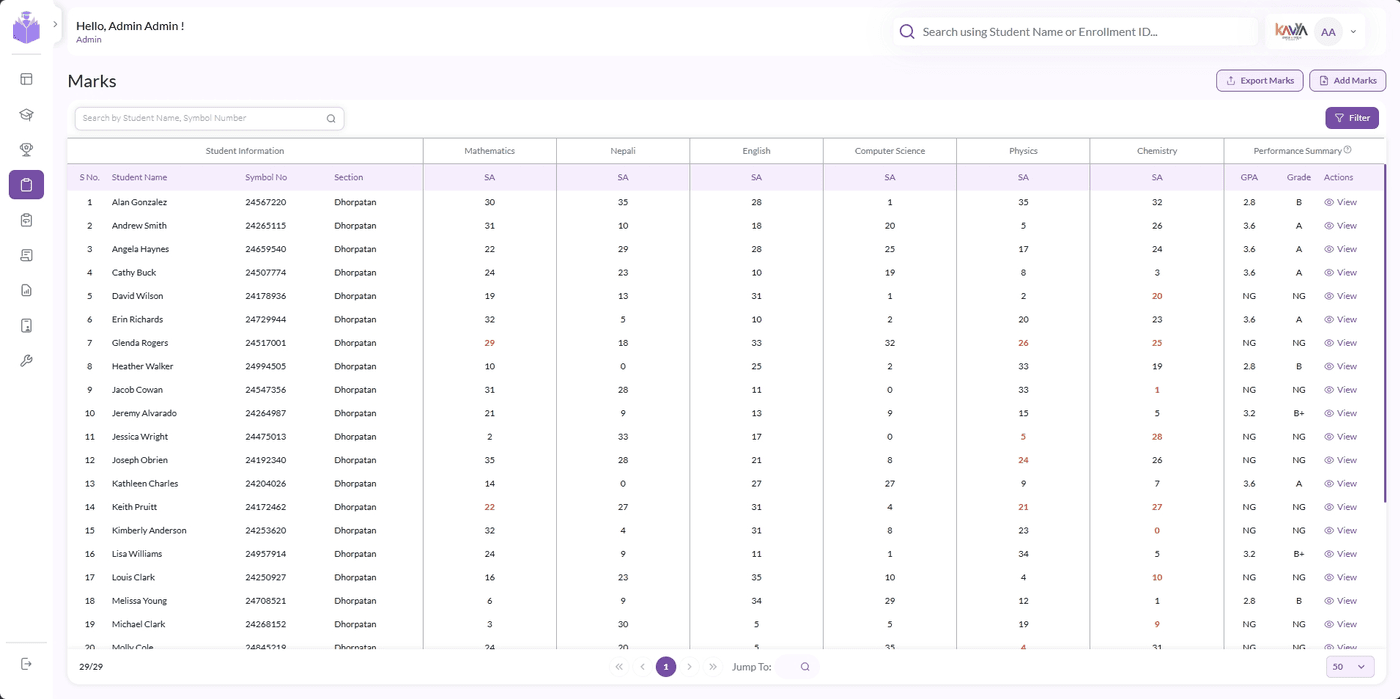Image resolution: width=1400 pixels, height=699 pixels.
Task: Click the app logo in top-left corner
Action: pyautogui.click(x=26, y=28)
